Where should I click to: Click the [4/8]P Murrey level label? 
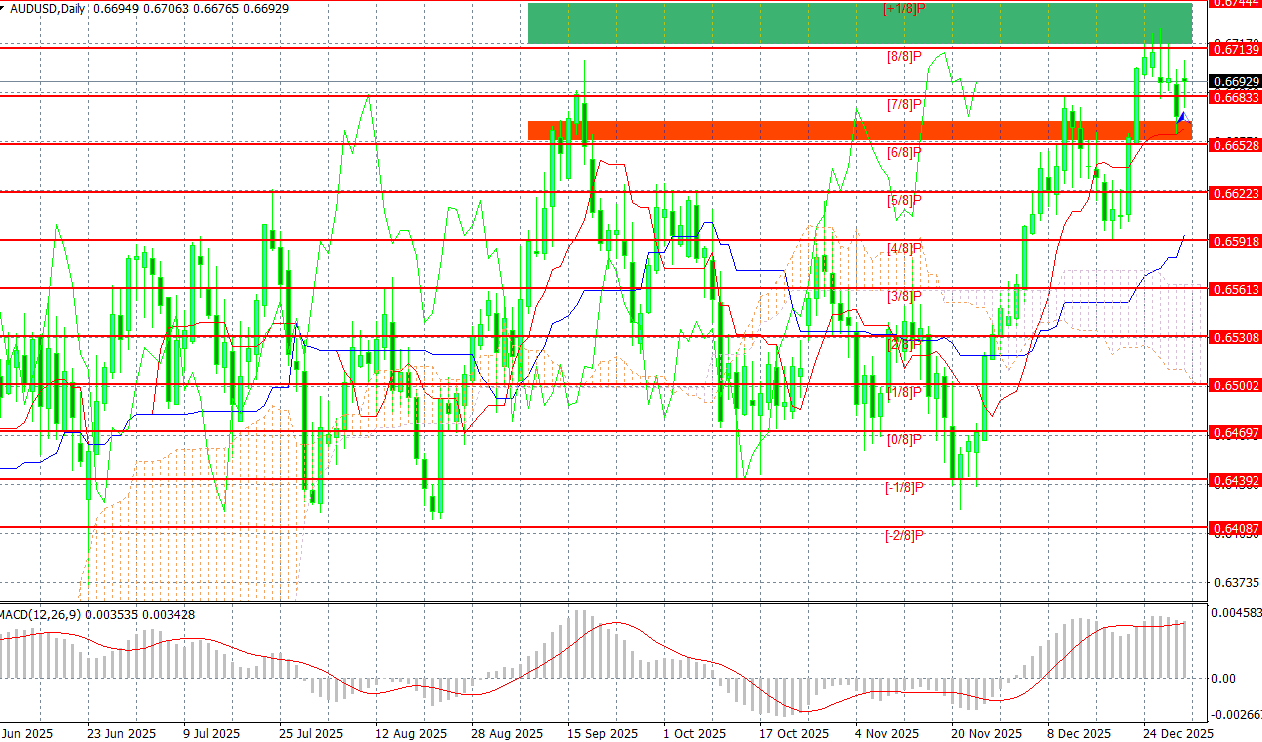click(x=905, y=248)
